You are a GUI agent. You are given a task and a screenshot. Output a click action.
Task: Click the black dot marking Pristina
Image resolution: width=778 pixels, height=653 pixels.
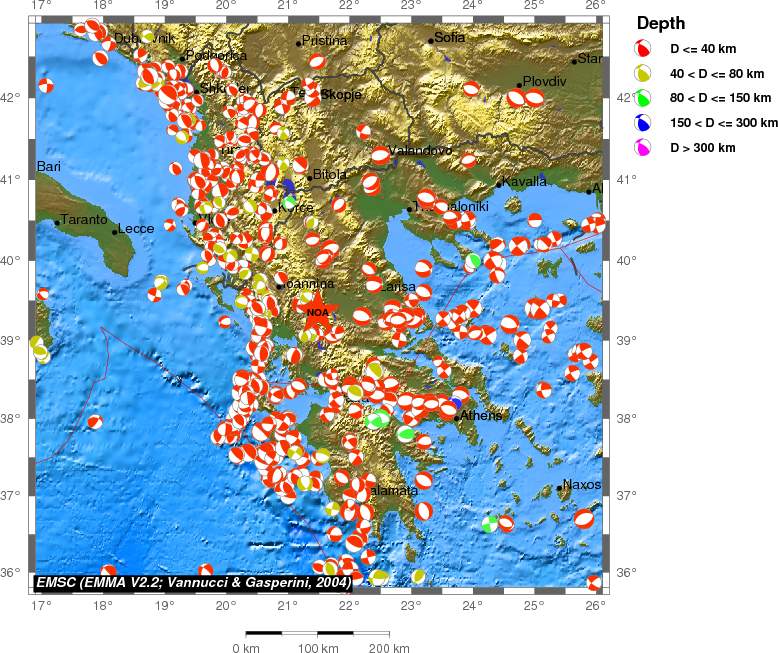tap(299, 44)
